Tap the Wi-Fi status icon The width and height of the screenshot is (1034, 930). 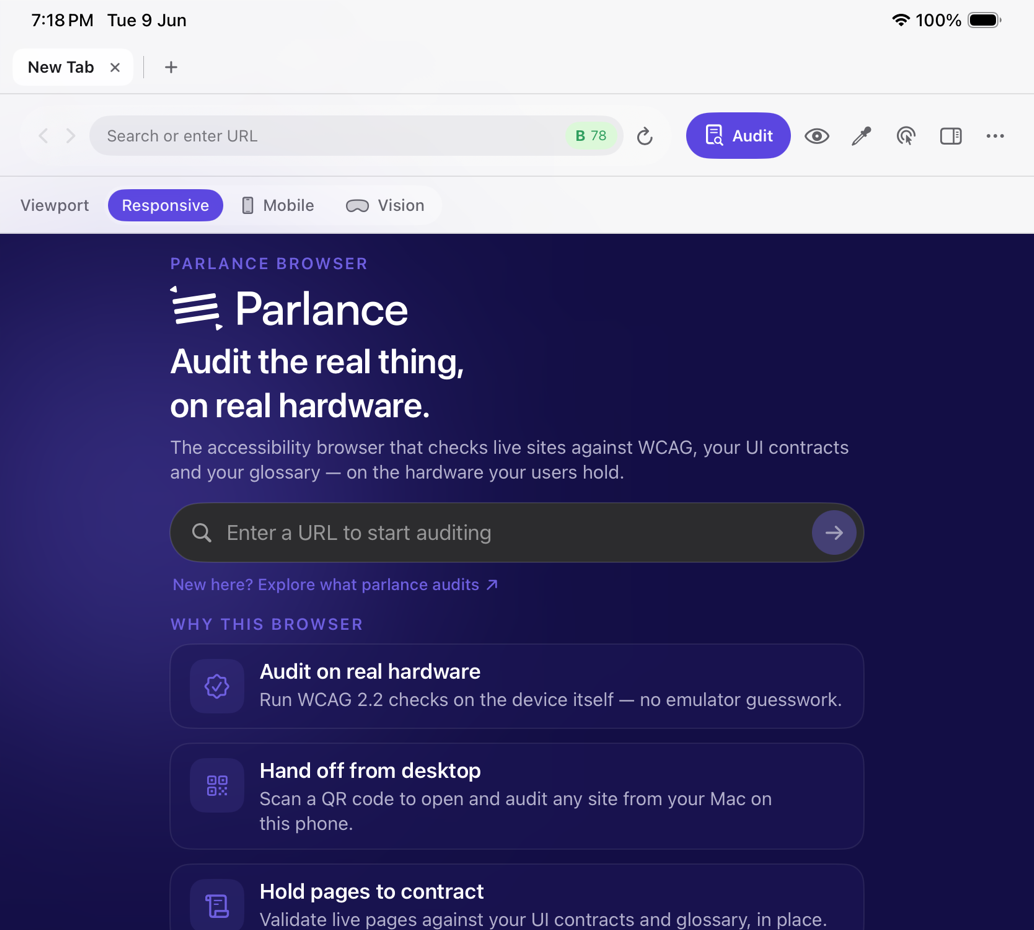tap(901, 20)
